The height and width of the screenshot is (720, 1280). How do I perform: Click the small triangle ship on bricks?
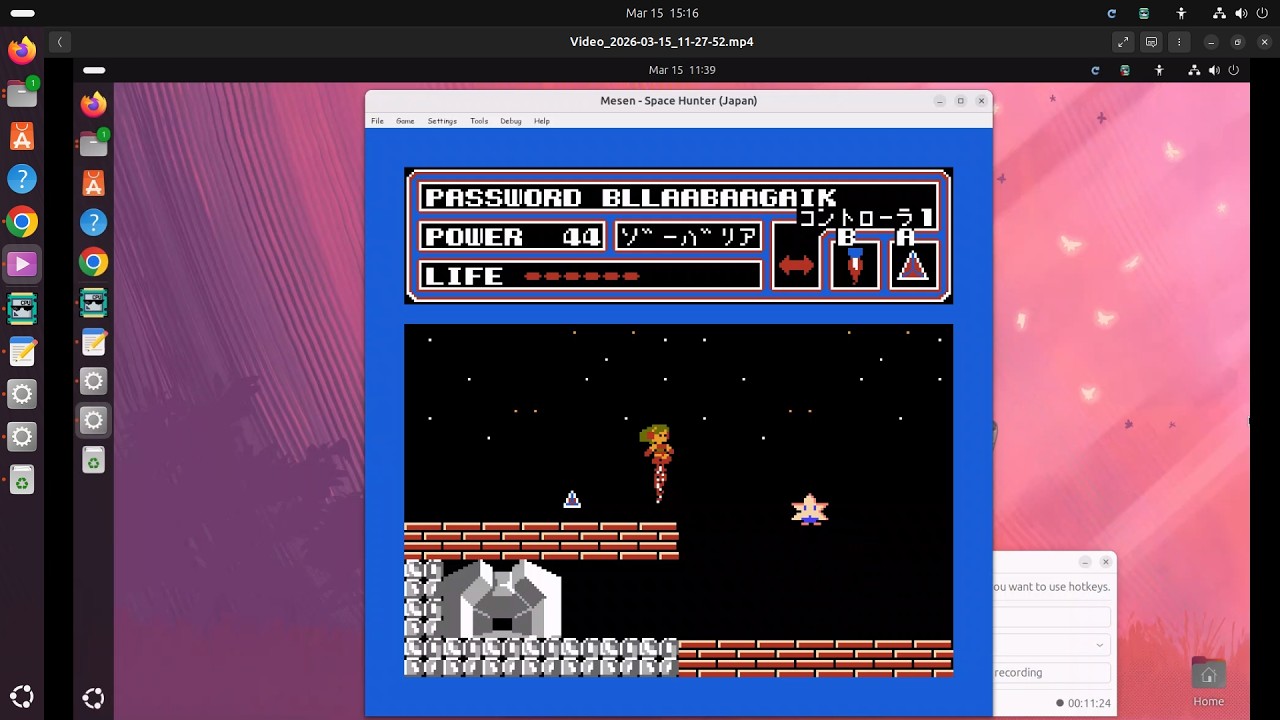click(x=572, y=499)
